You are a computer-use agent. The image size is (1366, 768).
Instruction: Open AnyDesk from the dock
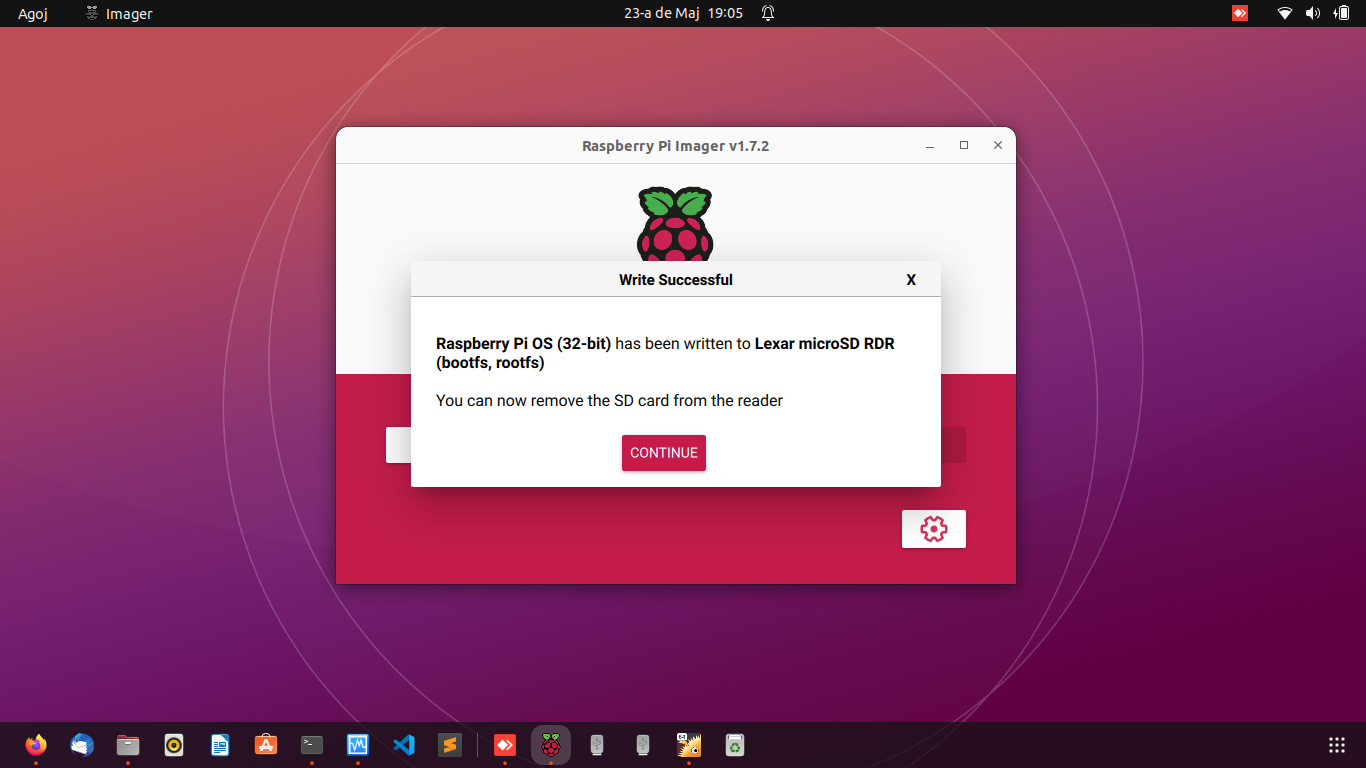click(505, 745)
